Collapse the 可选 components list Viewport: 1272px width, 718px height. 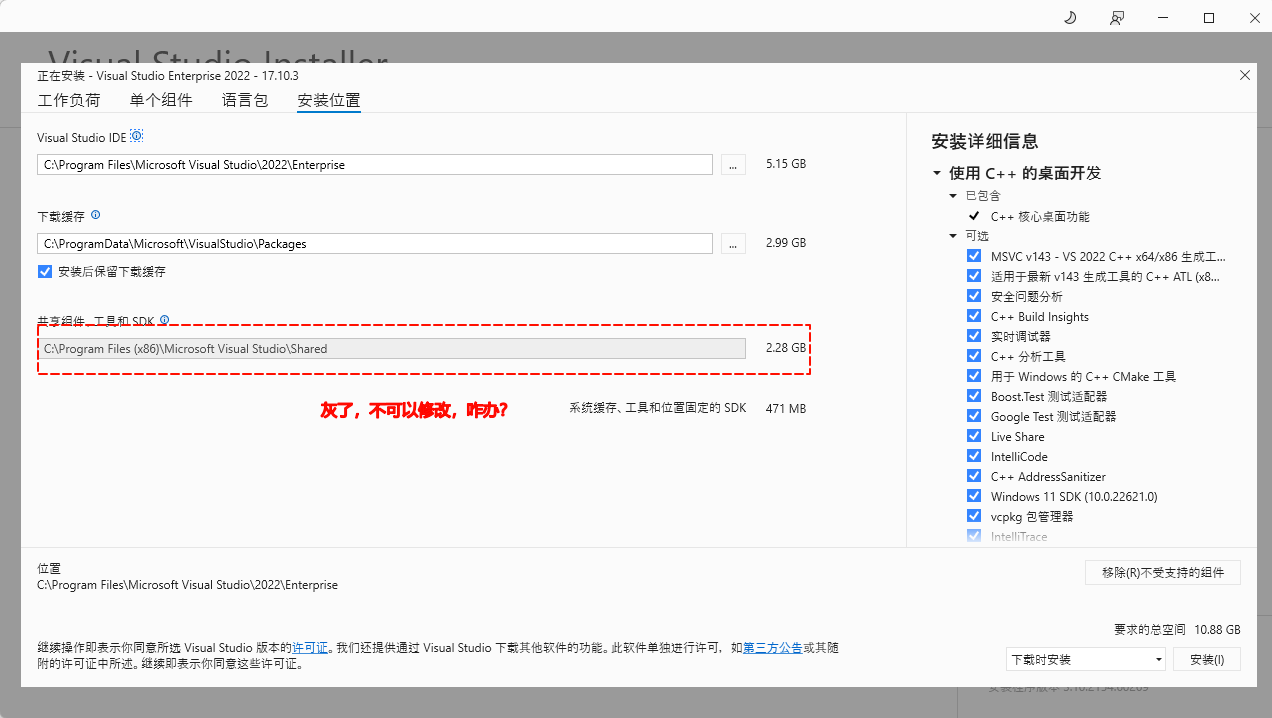click(x=953, y=236)
